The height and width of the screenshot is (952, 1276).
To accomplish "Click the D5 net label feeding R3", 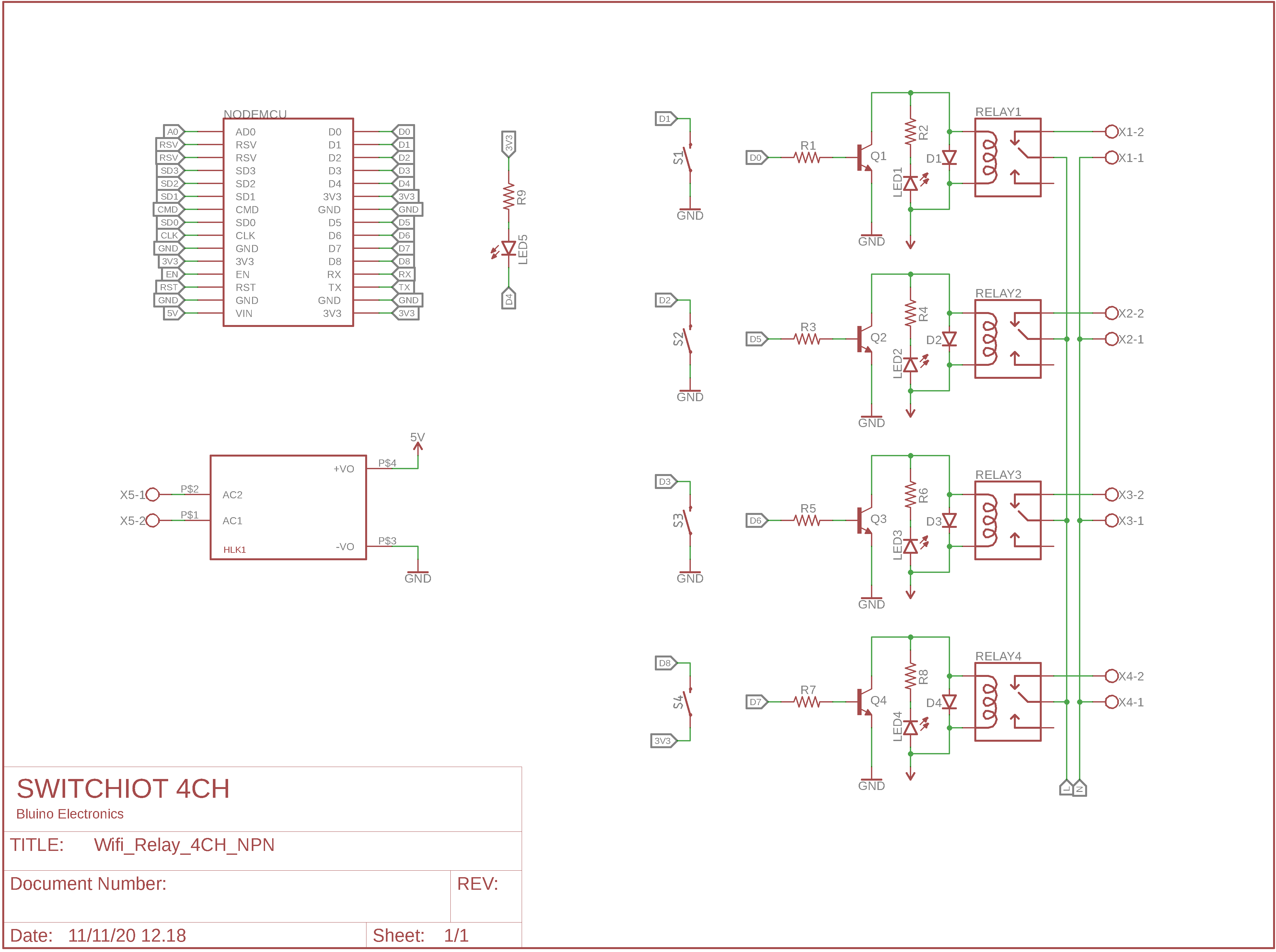I will [757, 339].
